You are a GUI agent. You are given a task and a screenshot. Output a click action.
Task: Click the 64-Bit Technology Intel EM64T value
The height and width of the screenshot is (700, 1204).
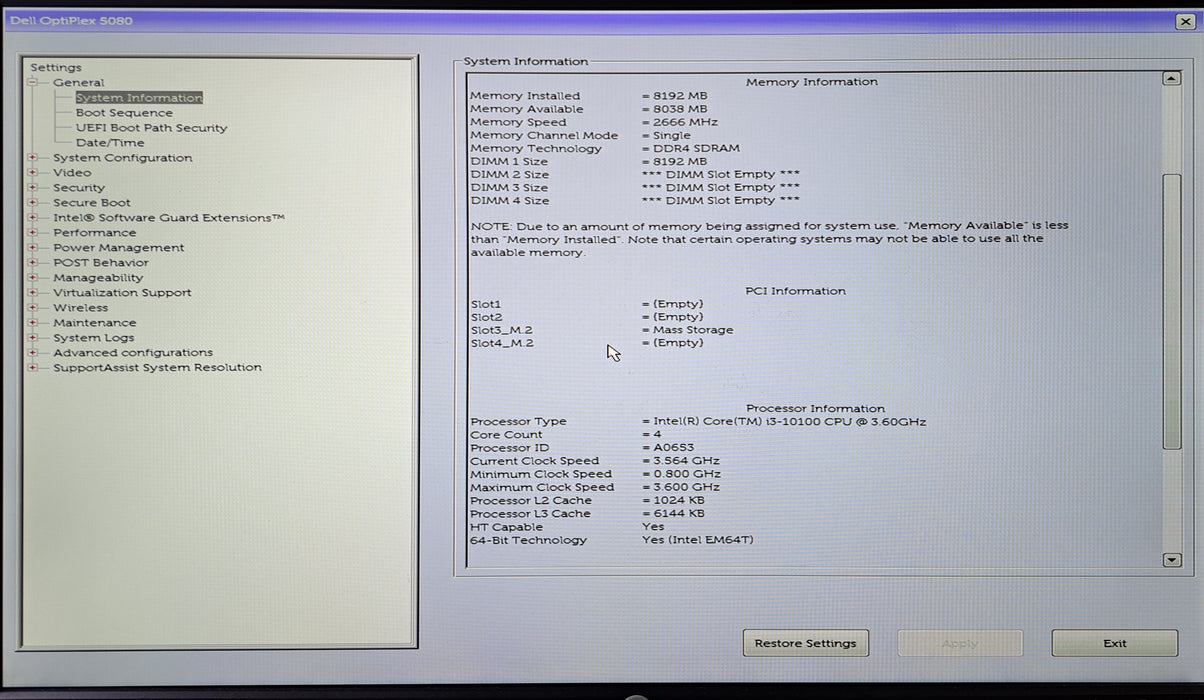click(x=697, y=540)
